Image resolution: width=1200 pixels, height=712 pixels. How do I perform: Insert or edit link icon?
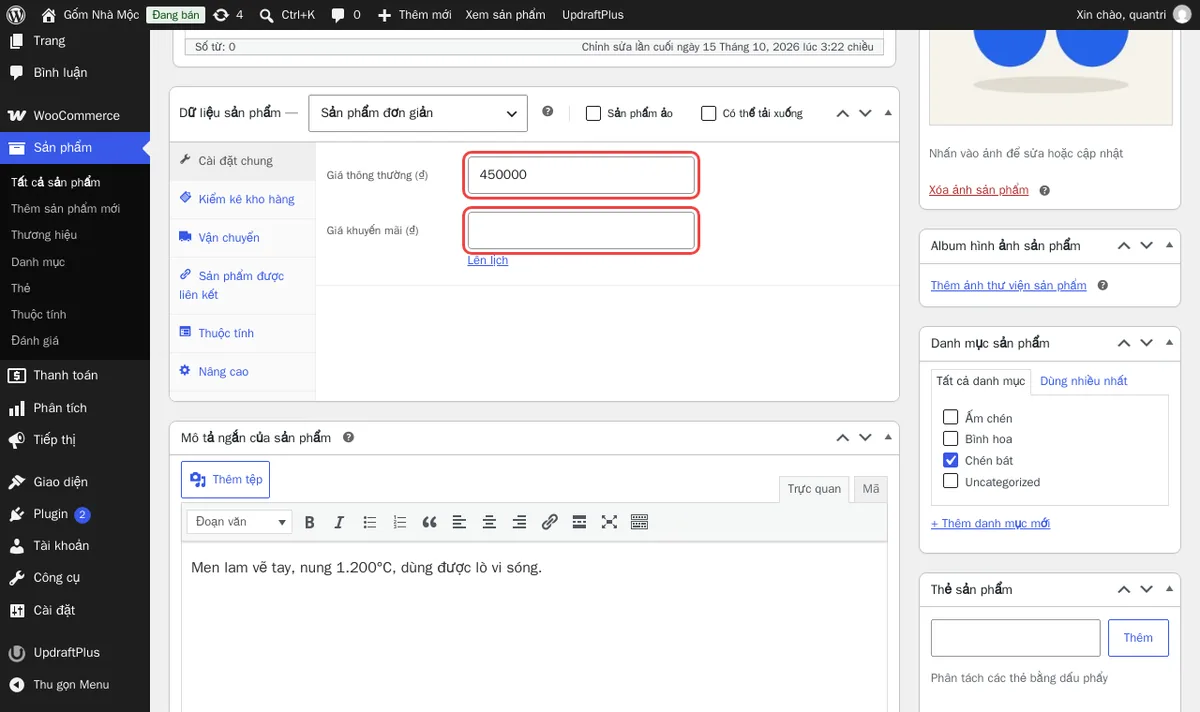(x=549, y=522)
